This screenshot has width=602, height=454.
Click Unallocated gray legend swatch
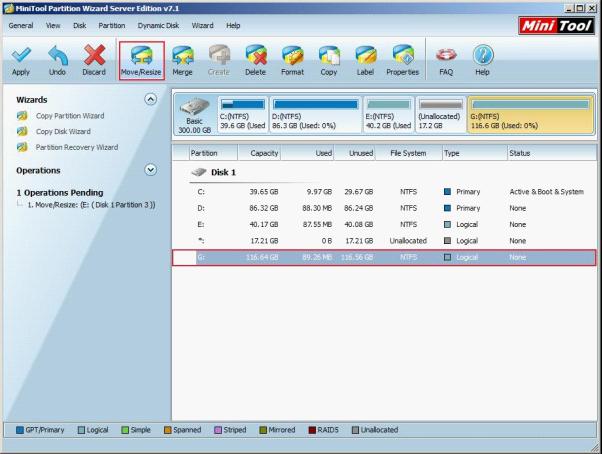point(356,430)
